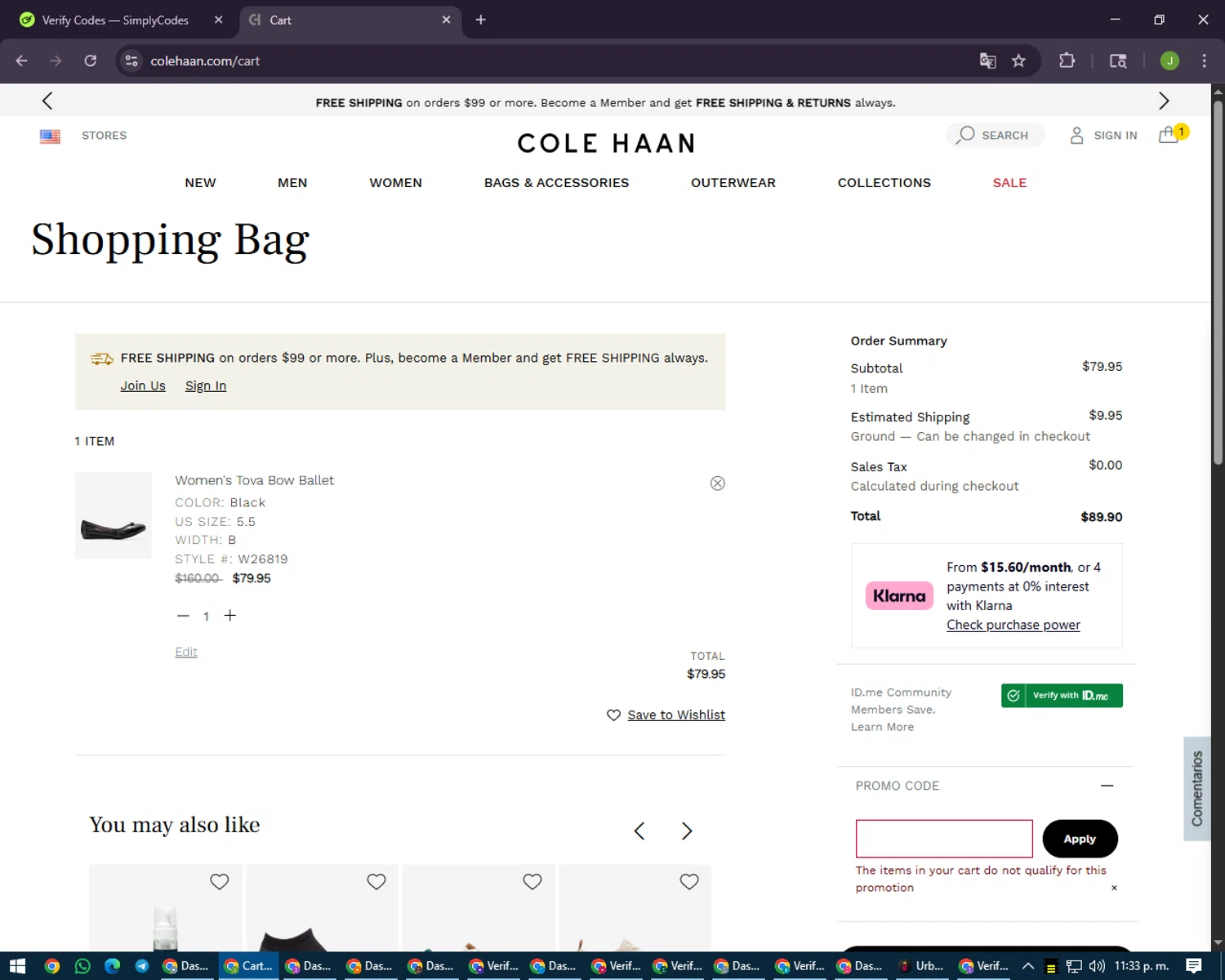Click the Join Us link
This screenshot has width=1225, height=980.
(x=143, y=385)
